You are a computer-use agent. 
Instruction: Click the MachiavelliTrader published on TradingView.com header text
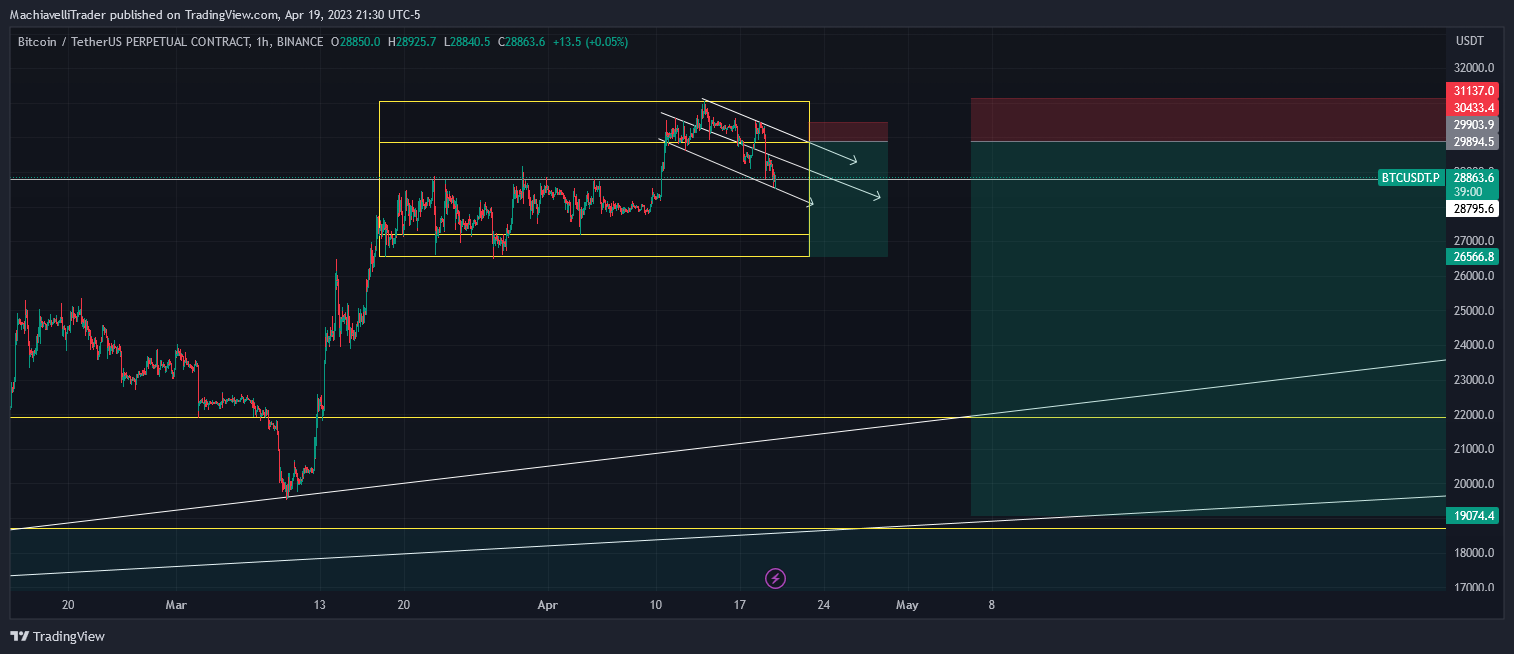coord(215,15)
